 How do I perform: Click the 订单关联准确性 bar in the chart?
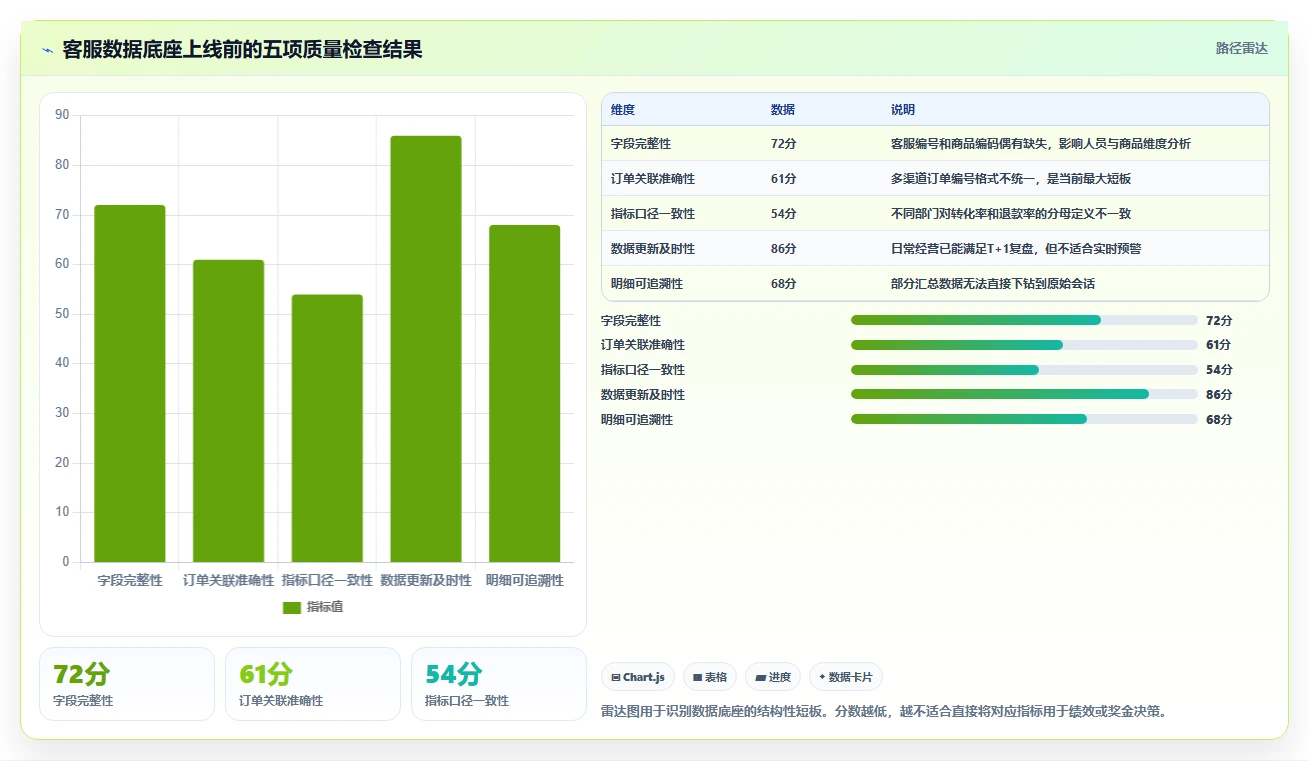click(228, 411)
